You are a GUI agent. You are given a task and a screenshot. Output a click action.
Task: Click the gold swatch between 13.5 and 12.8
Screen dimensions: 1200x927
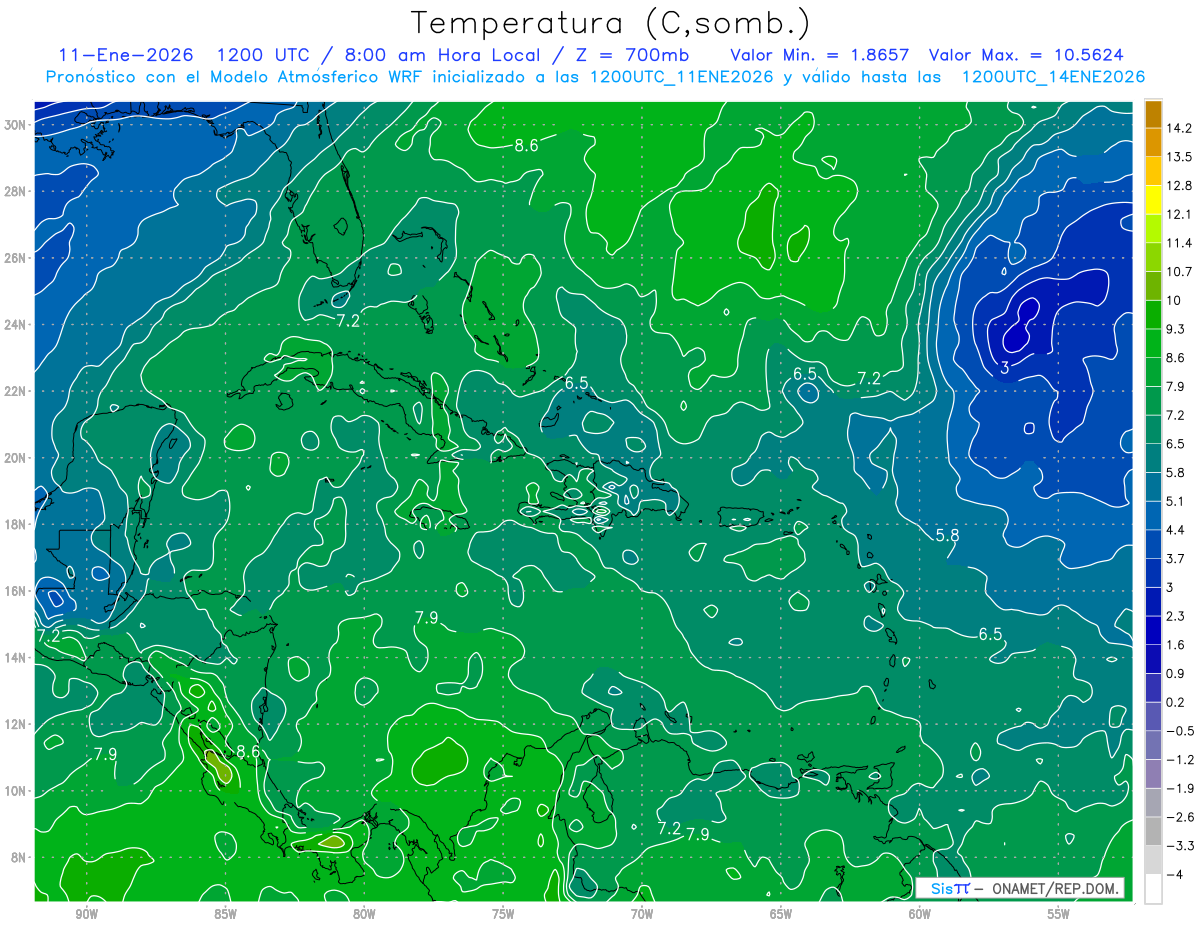(x=1153, y=171)
